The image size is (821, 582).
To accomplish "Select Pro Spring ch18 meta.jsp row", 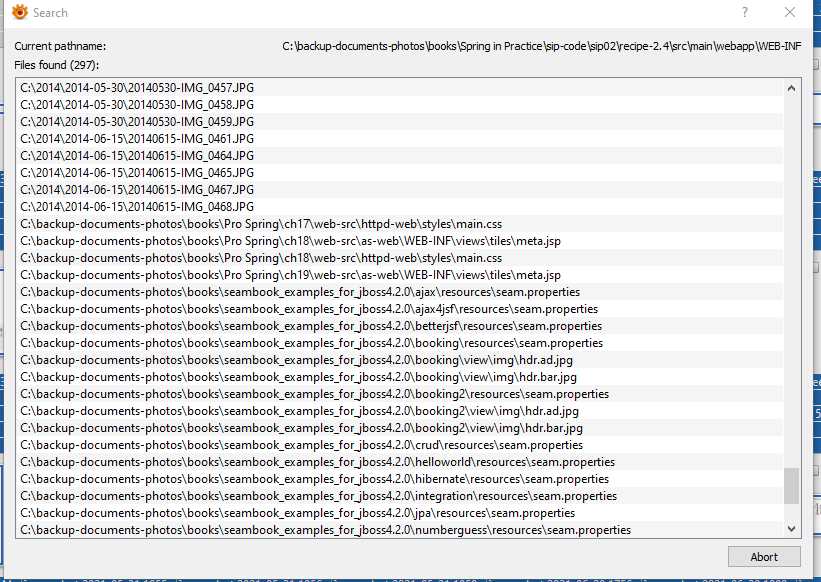I will tap(401, 241).
